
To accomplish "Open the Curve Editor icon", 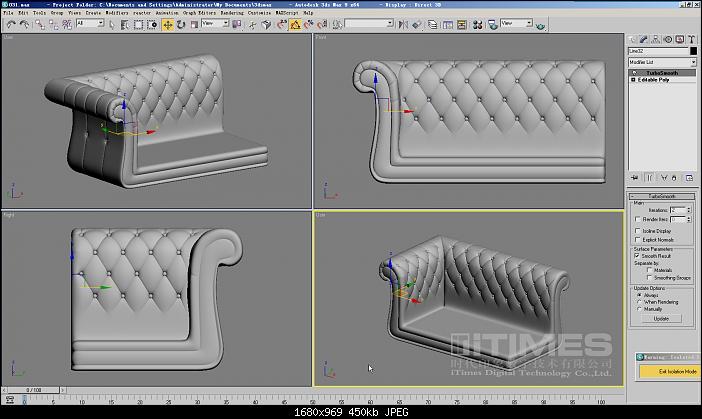I will [x=448, y=25].
